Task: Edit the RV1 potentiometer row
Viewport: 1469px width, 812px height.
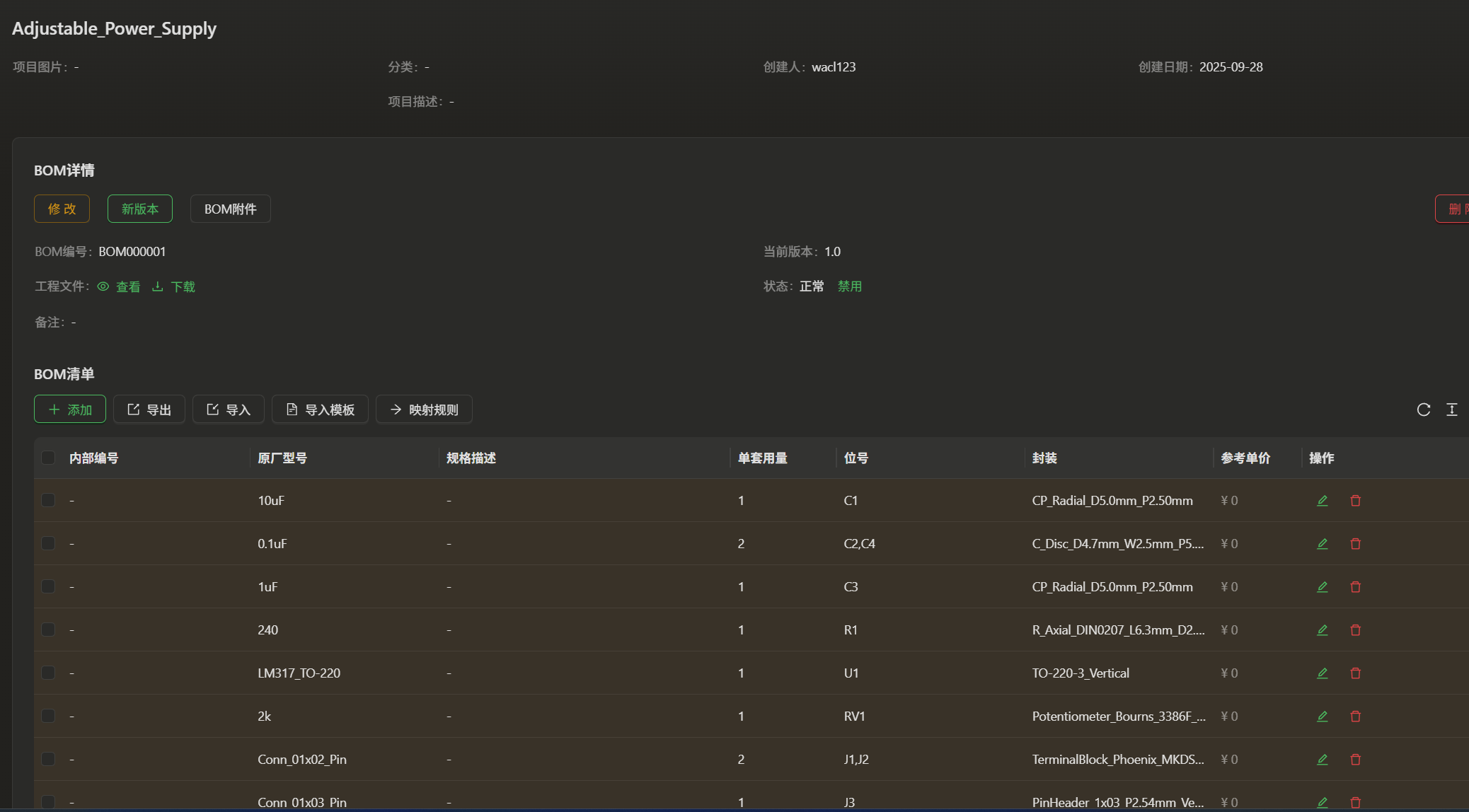Action: pos(1322,717)
